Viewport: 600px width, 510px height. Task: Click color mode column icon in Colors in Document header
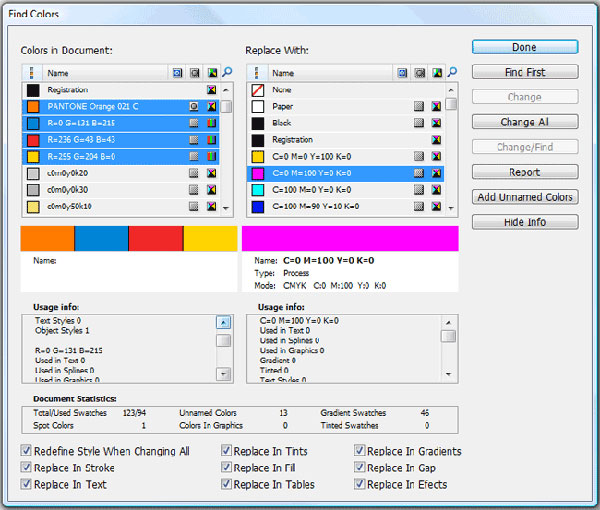[212, 73]
